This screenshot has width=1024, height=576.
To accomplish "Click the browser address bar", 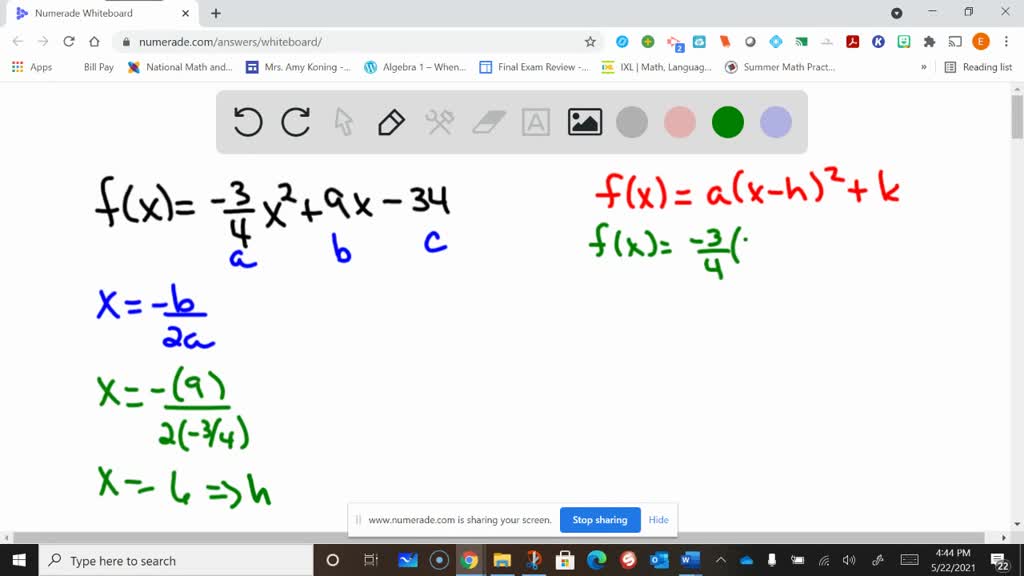I will (x=300, y=42).
